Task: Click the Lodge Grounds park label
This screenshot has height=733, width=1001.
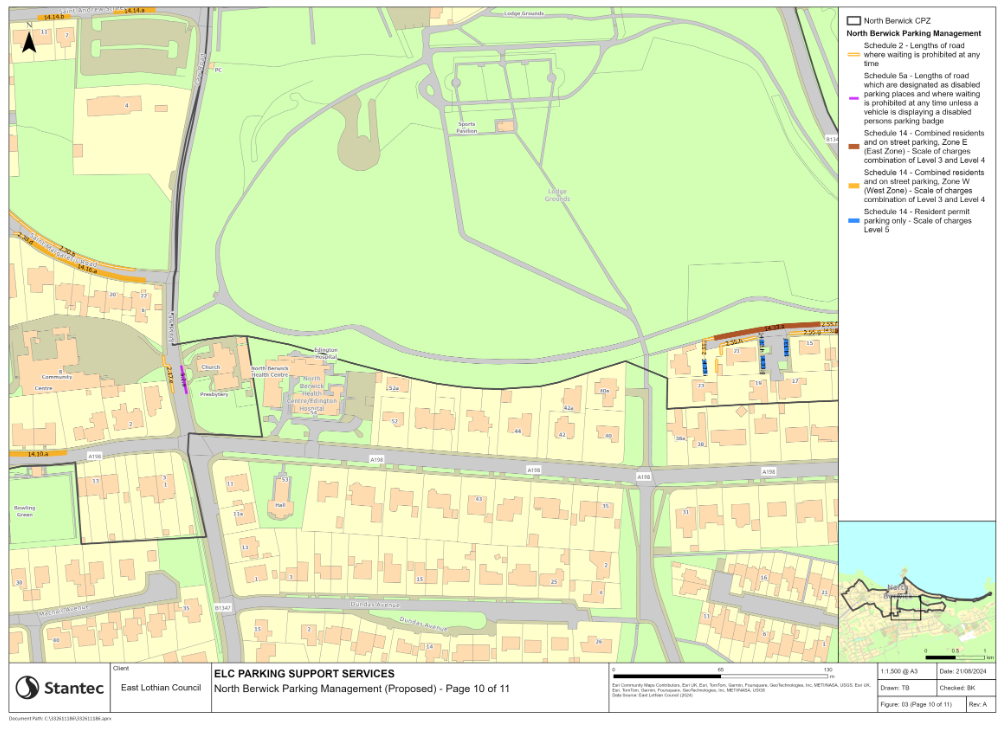Action: click(557, 195)
